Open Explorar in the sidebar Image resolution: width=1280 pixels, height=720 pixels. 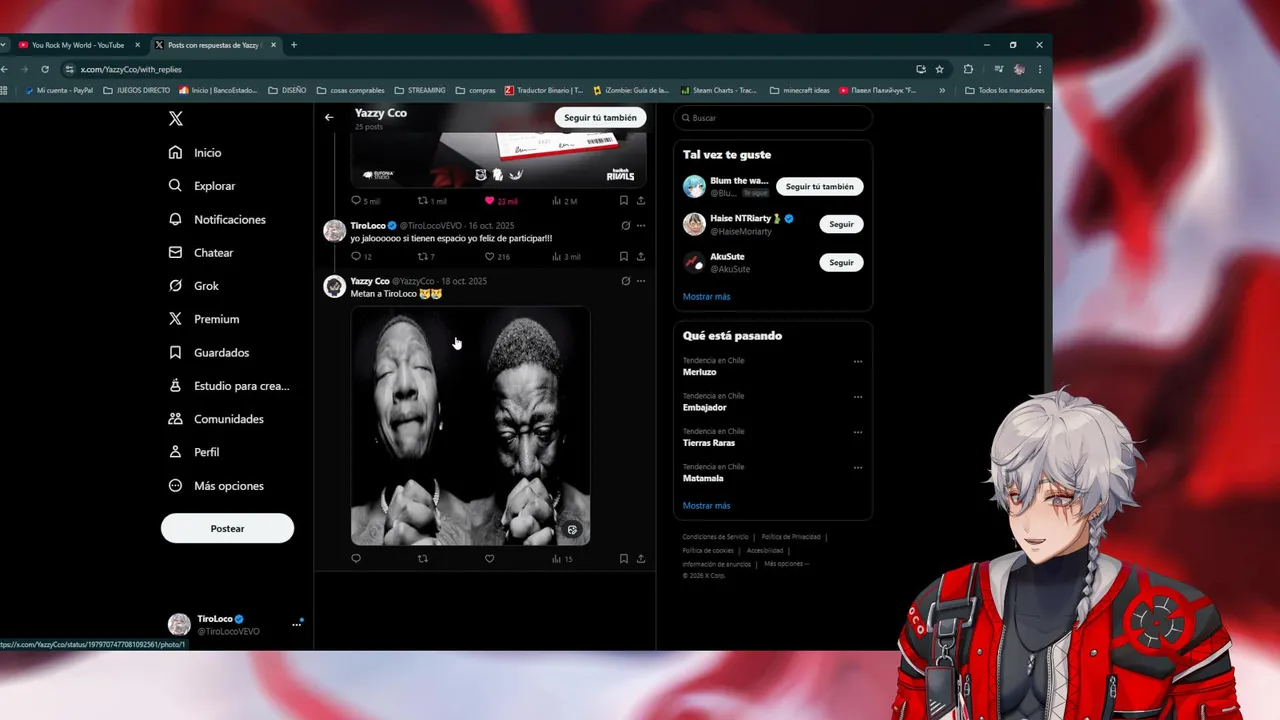[x=202, y=186]
